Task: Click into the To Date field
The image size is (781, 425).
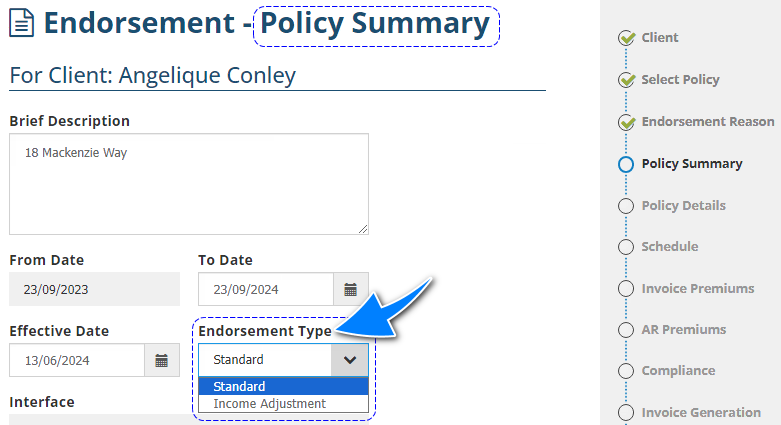Action: (x=265, y=290)
